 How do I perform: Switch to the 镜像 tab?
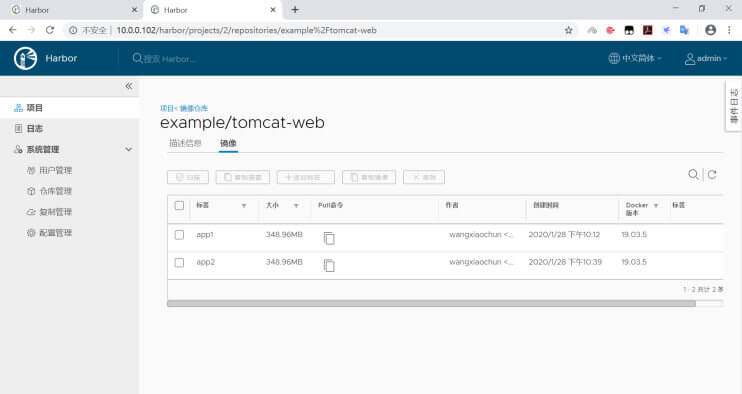228,143
